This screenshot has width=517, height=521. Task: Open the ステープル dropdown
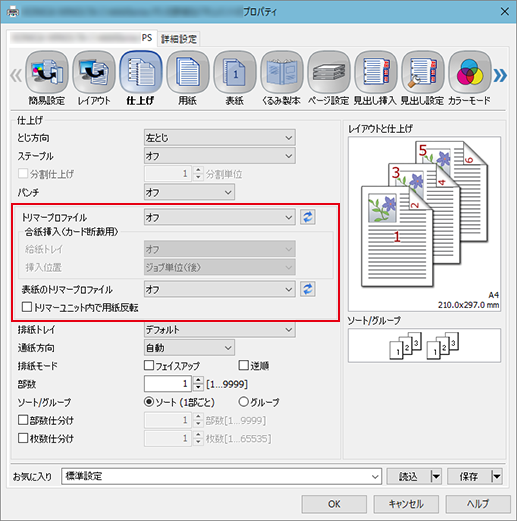point(219,156)
